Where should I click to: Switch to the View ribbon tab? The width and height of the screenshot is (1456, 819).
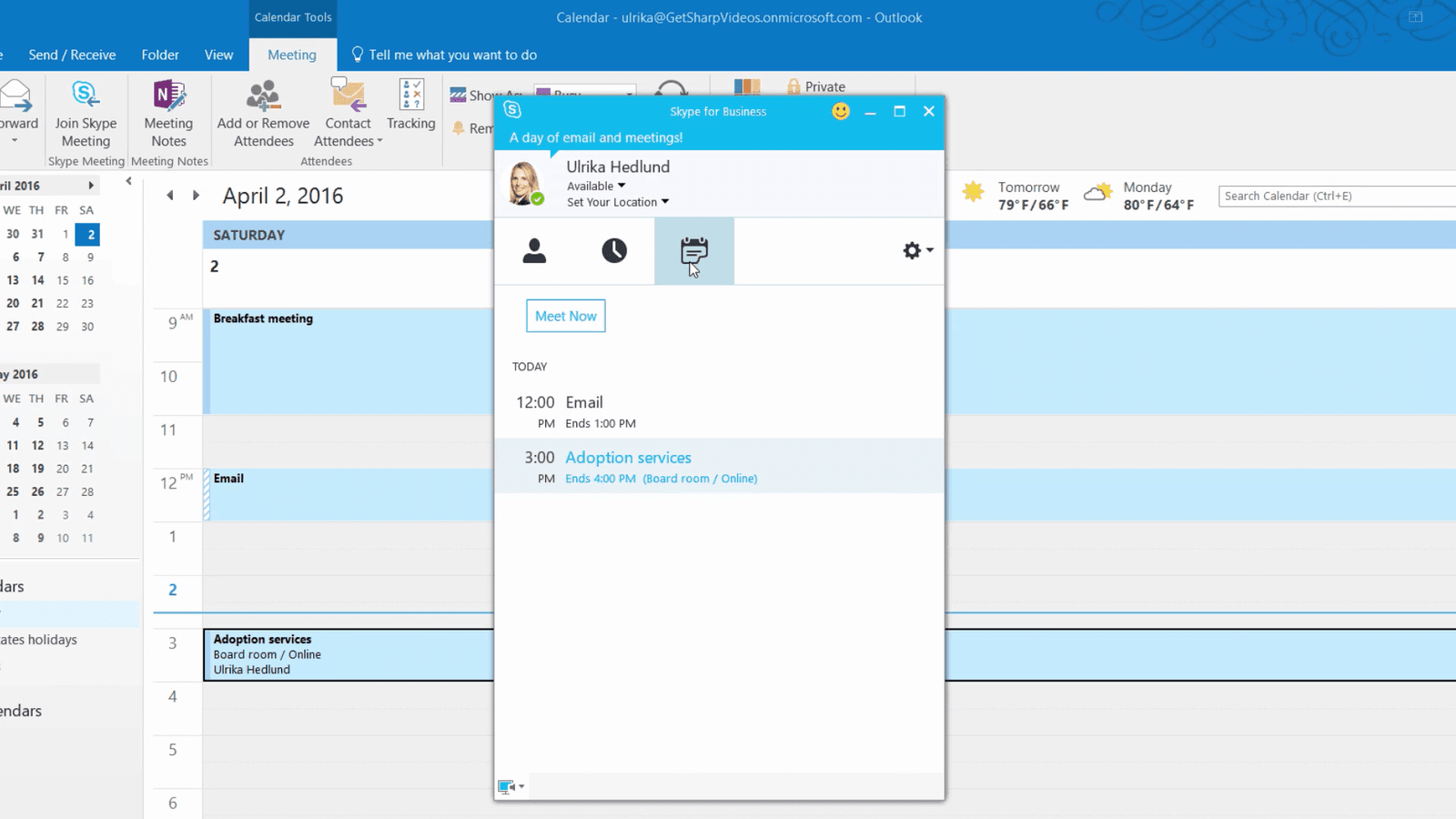(218, 55)
